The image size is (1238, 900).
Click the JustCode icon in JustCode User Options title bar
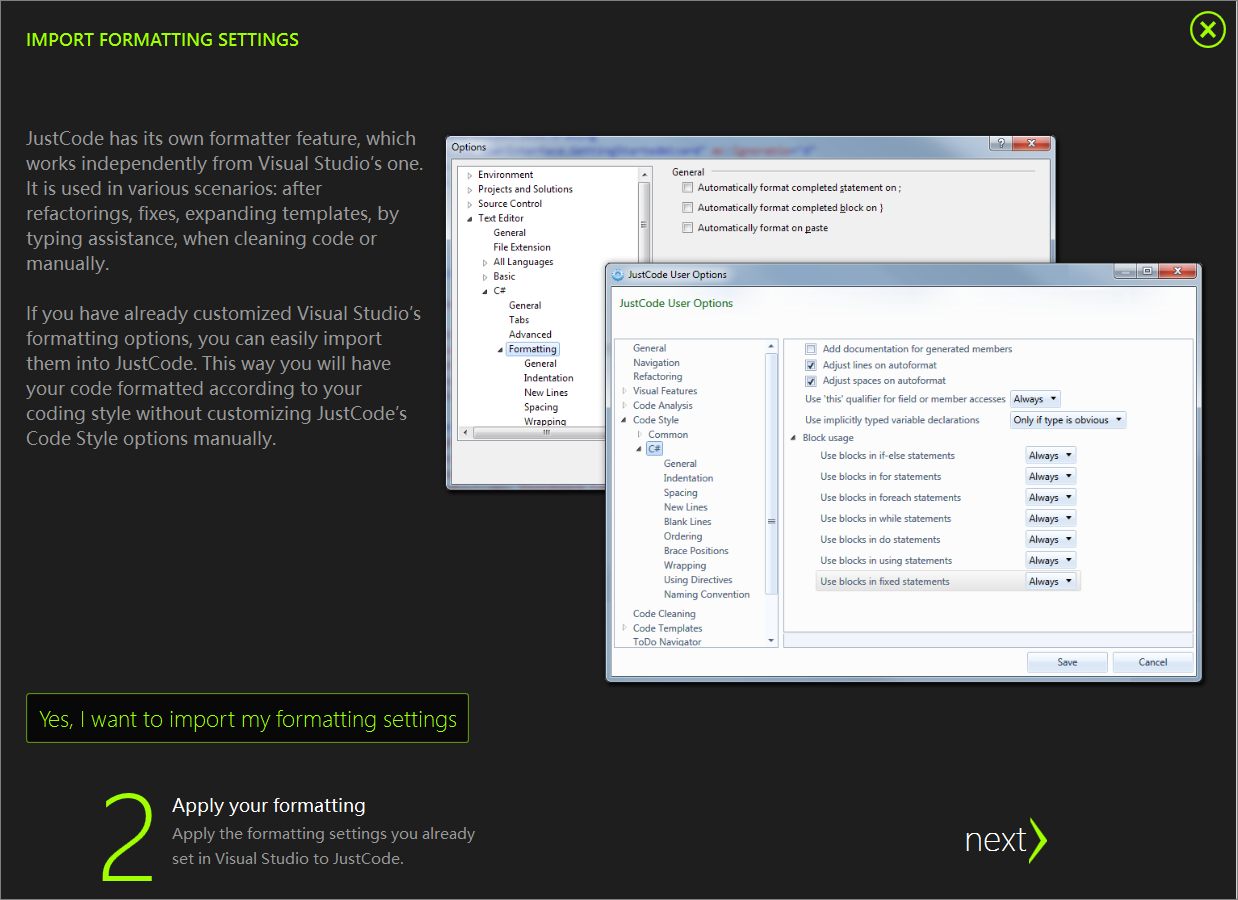tap(618, 274)
